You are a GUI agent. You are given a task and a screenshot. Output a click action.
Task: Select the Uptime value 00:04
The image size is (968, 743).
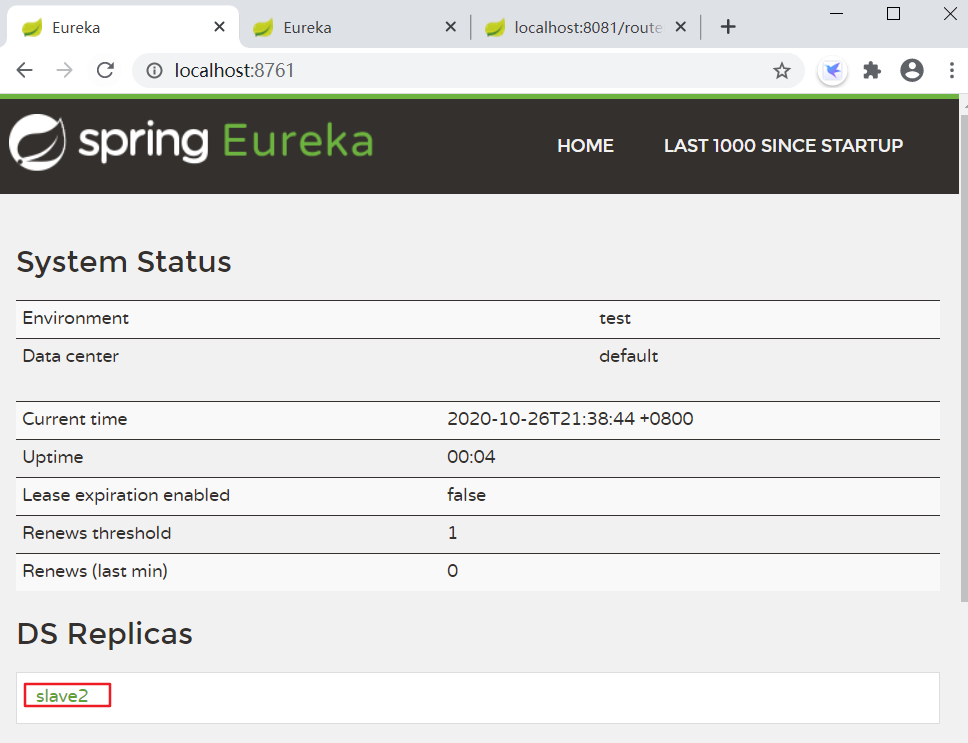tap(471, 457)
